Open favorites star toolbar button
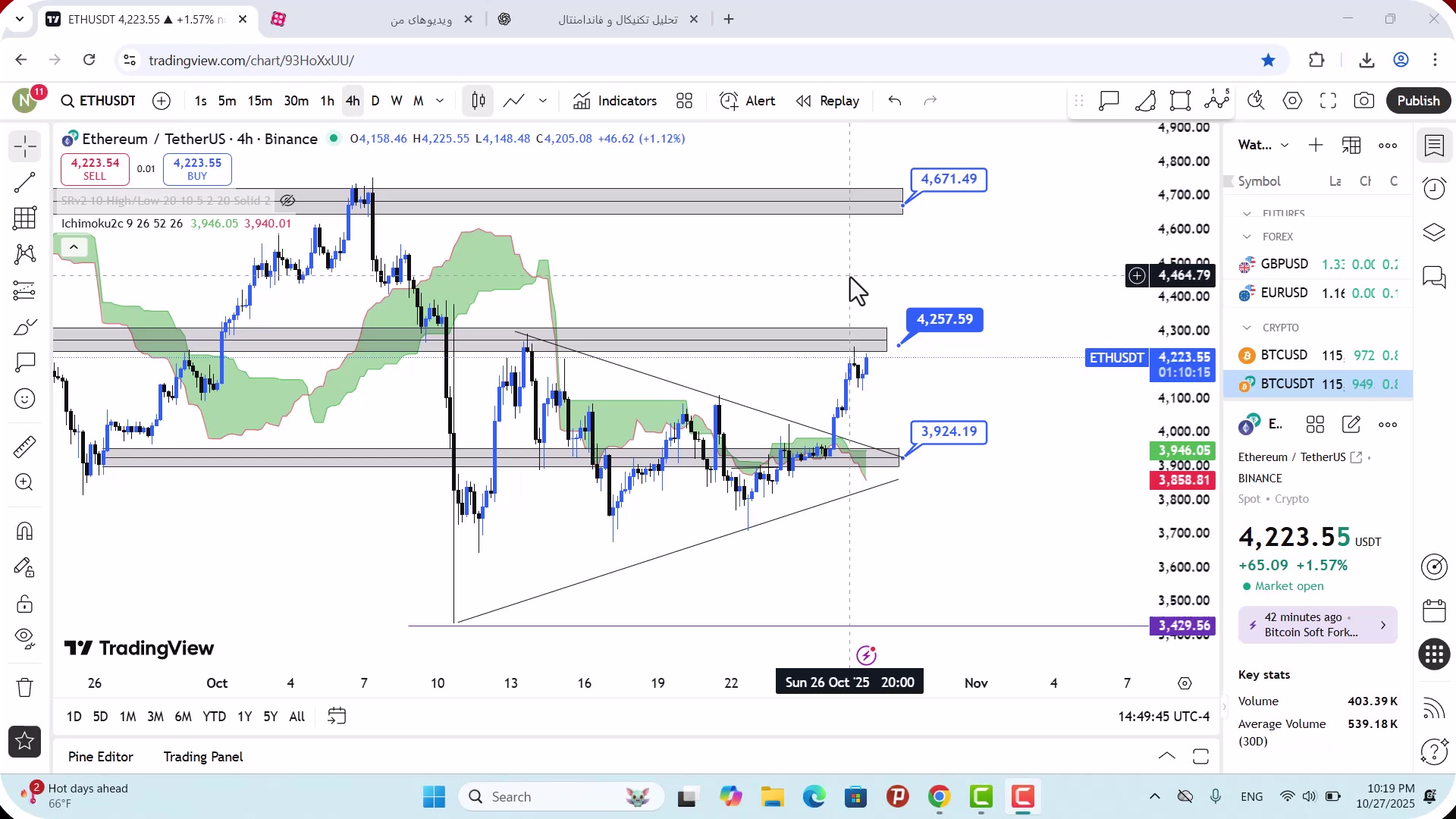The width and height of the screenshot is (1456, 819). pyautogui.click(x=24, y=742)
